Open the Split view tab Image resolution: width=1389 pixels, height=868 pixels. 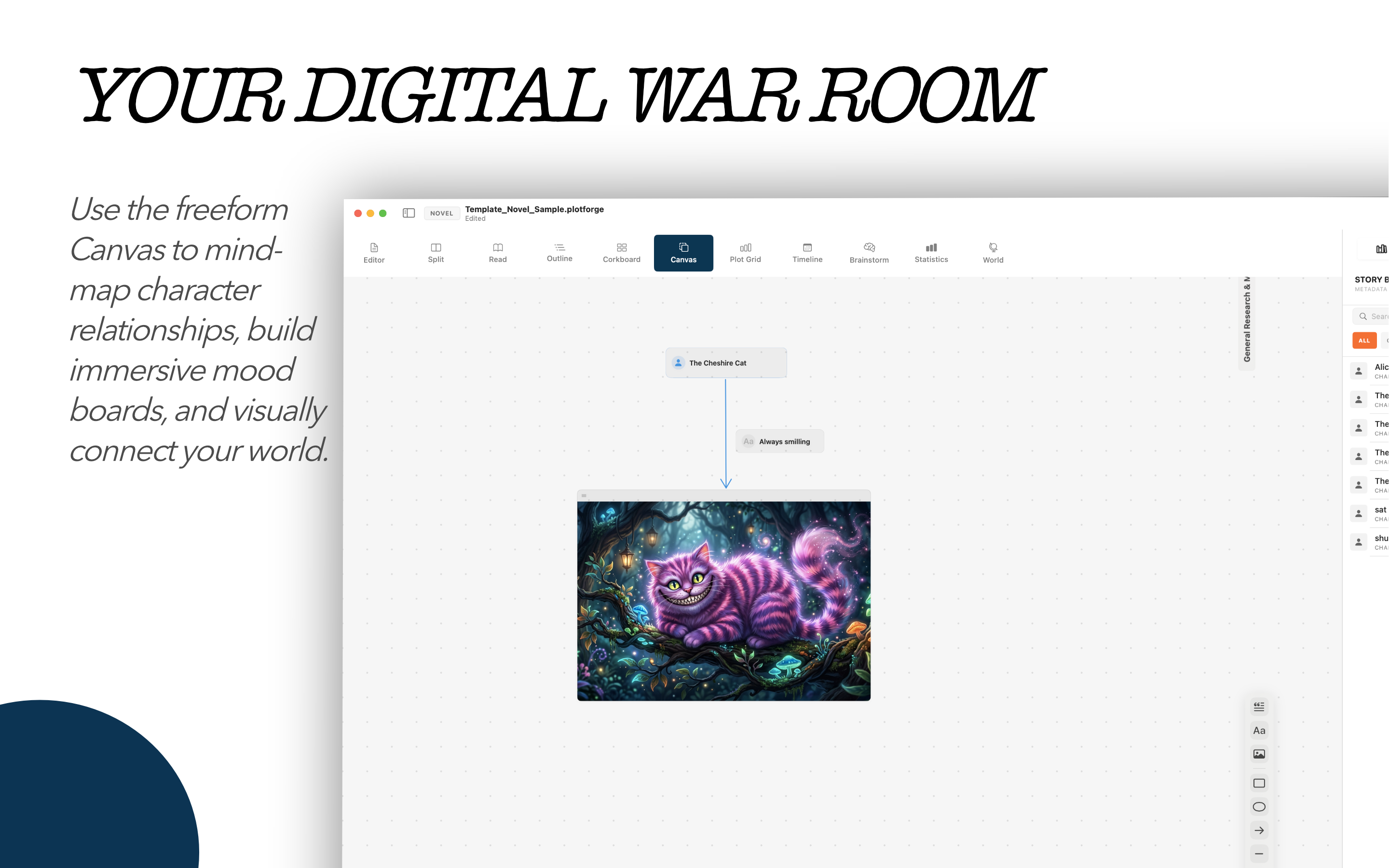click(436, 253)
